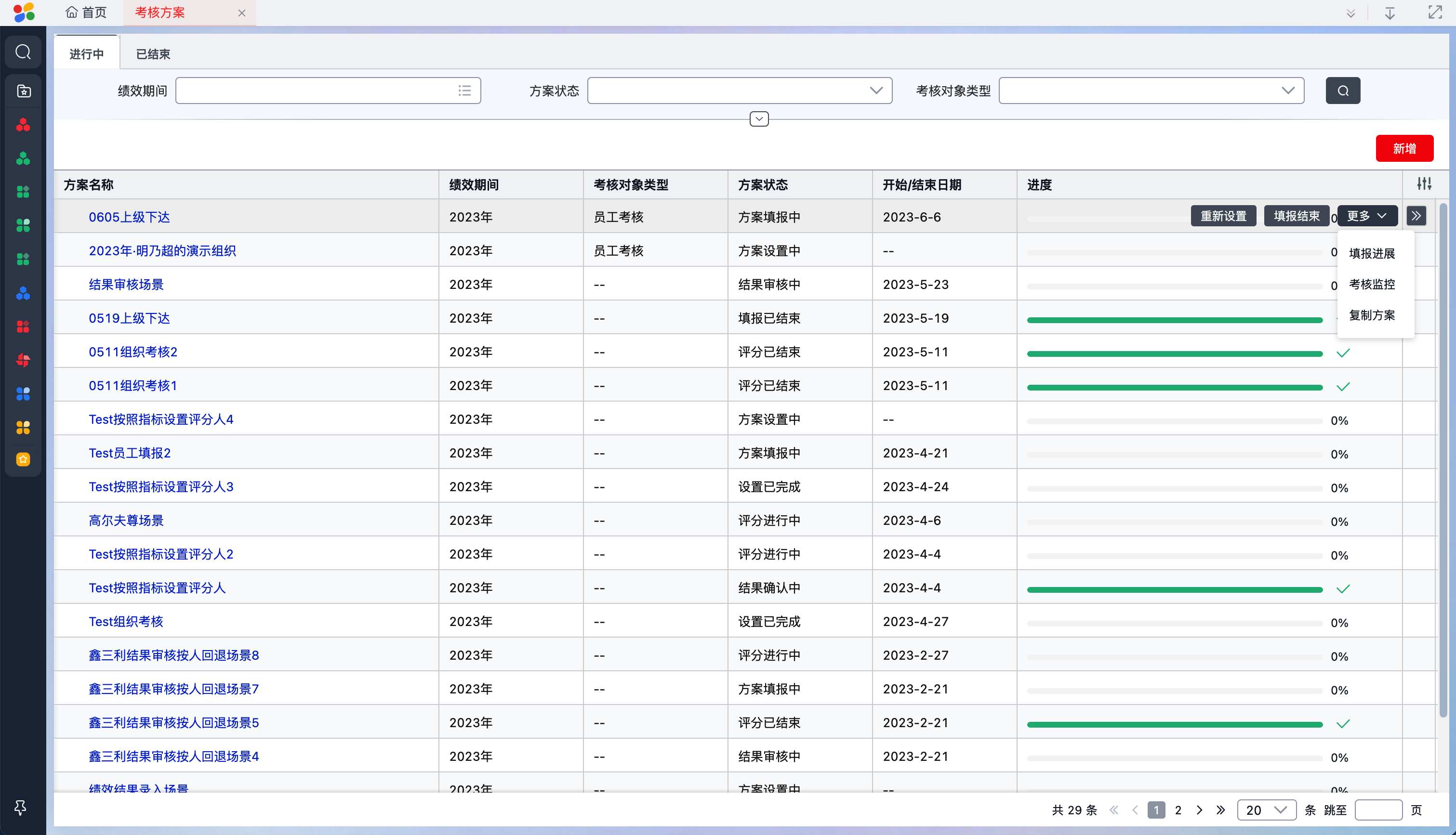Switch to the 已结束 tab
1456x835 pixels.
[x=153, y=54]
